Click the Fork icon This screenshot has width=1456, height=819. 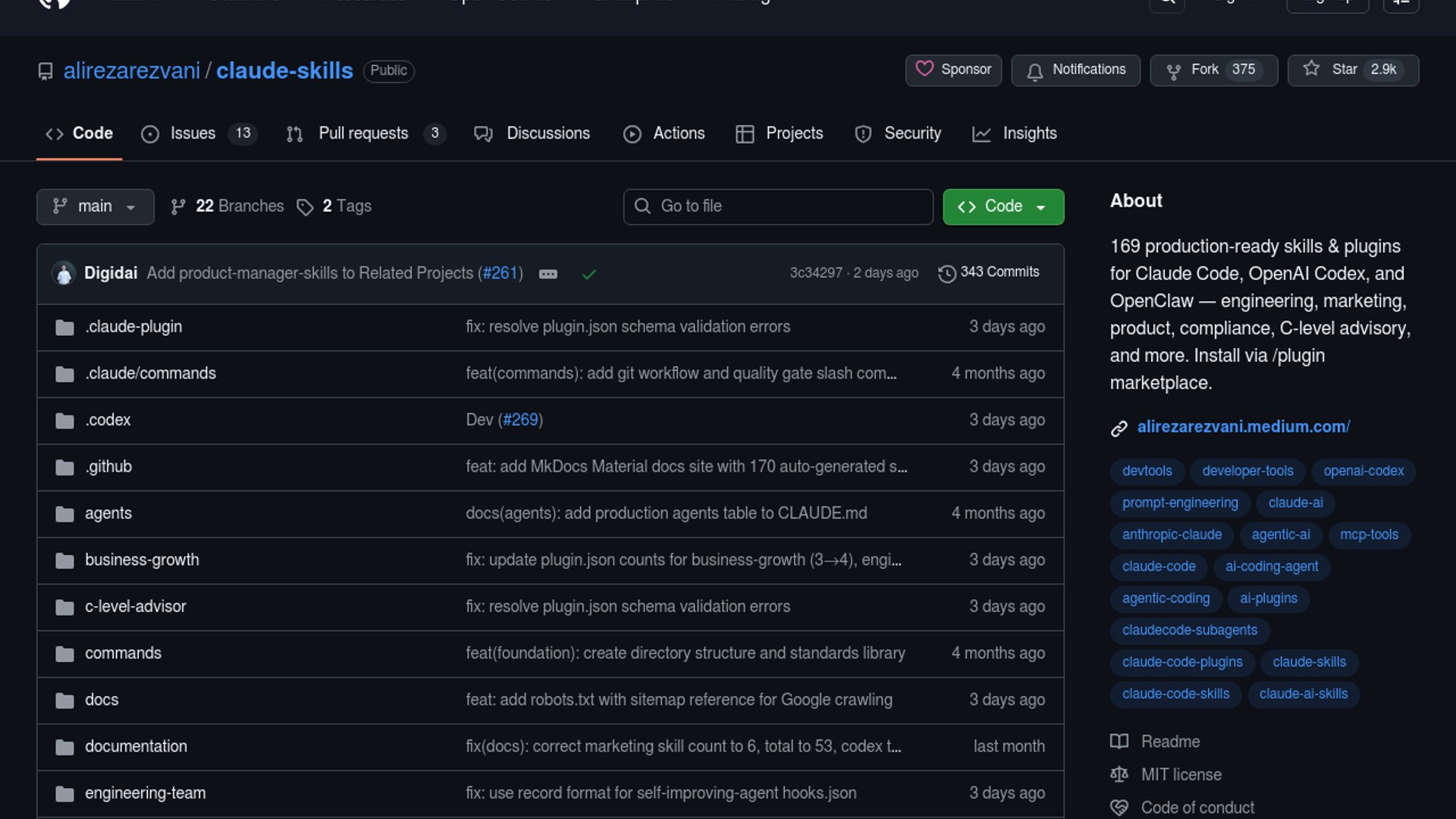click(1173, 71)
